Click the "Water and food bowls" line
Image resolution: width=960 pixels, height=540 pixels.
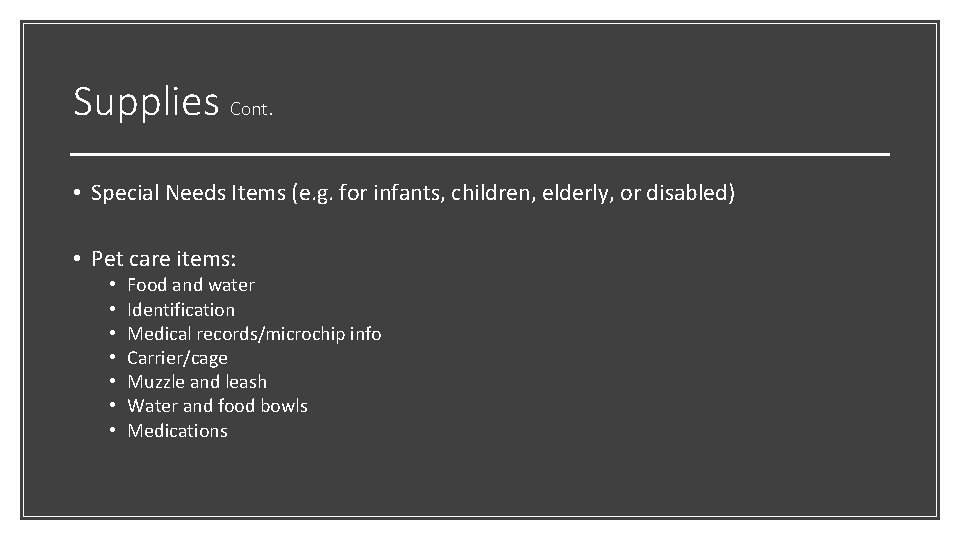217,406
